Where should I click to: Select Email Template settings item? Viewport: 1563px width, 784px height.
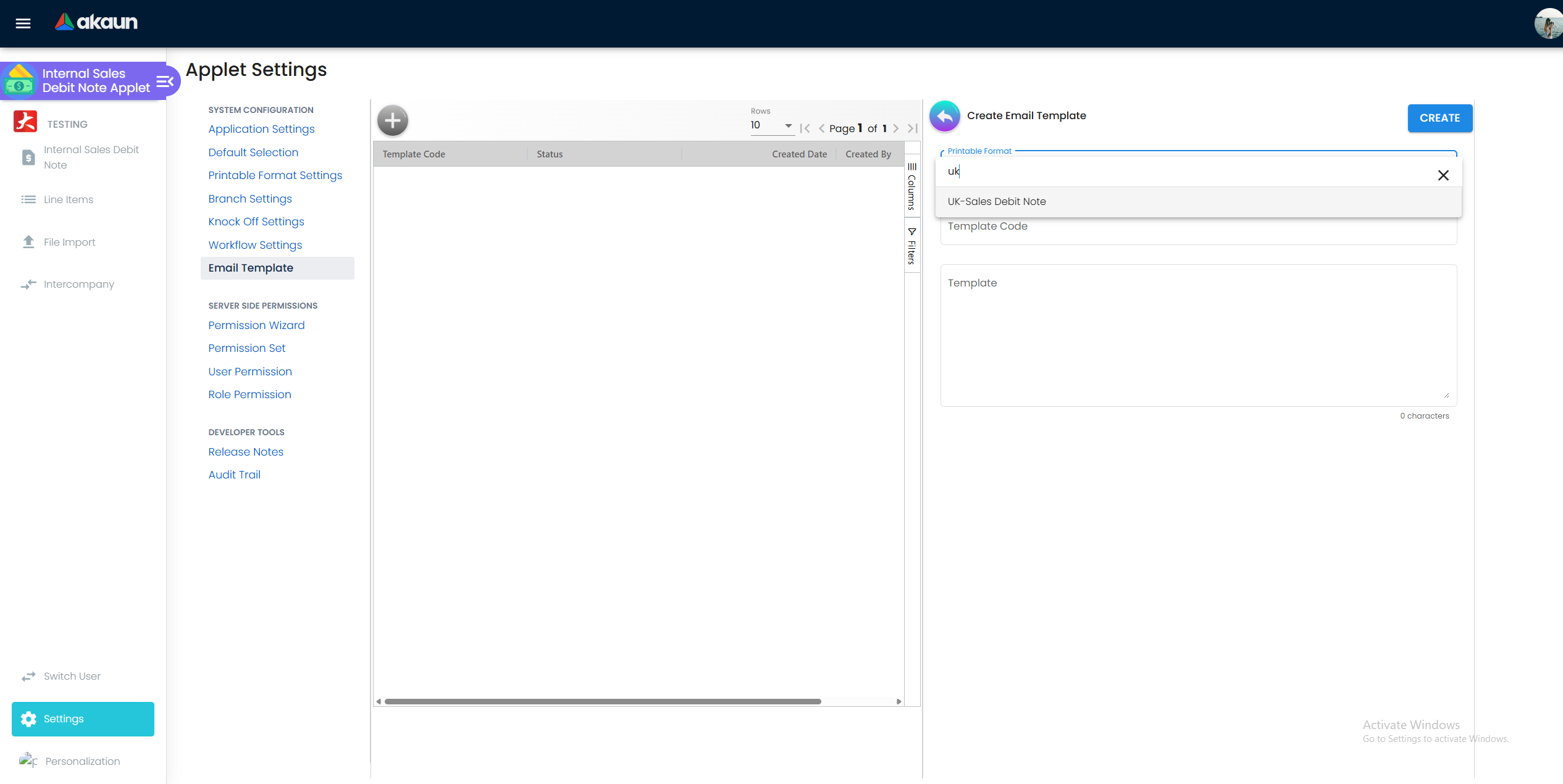tap(277, 268)
